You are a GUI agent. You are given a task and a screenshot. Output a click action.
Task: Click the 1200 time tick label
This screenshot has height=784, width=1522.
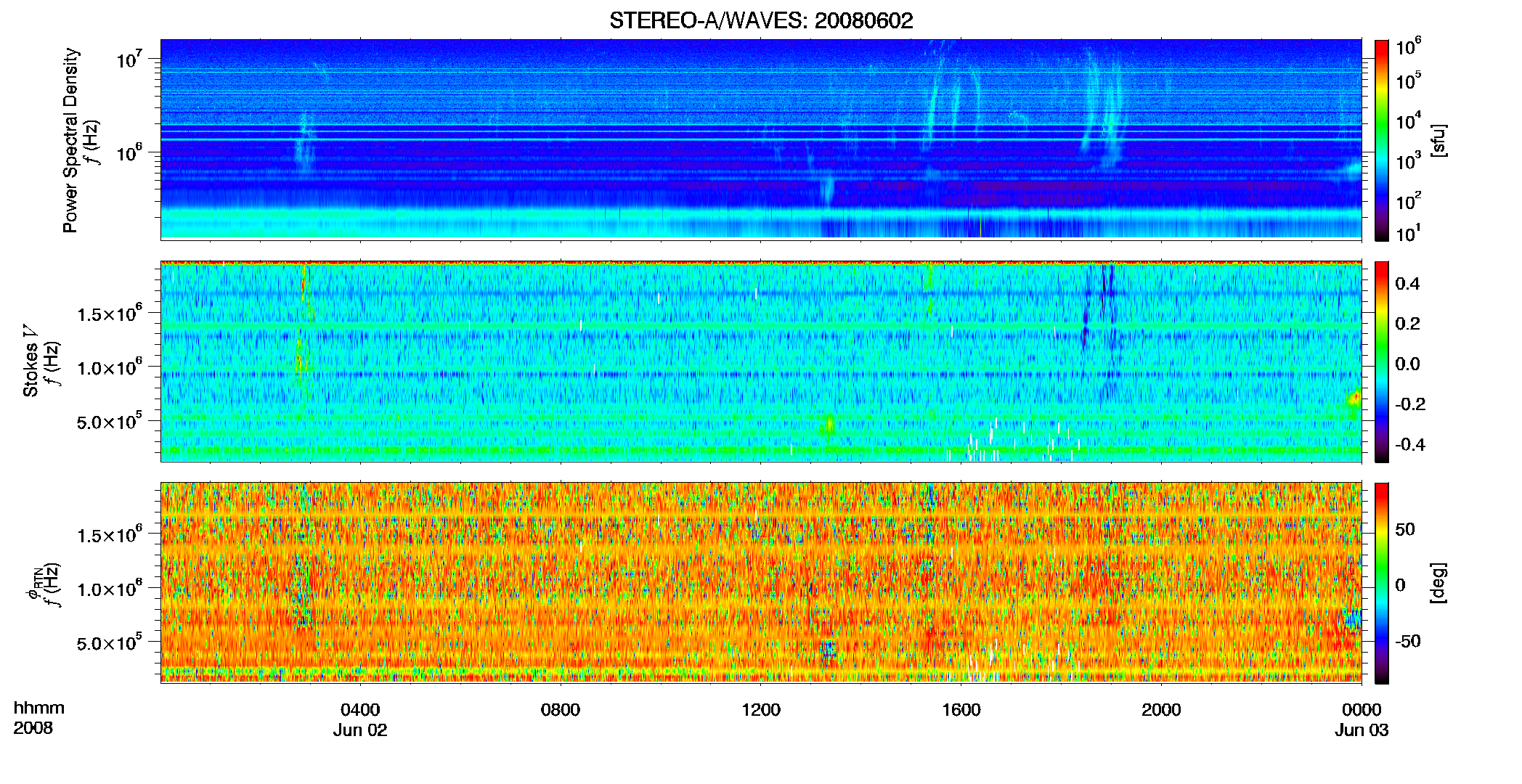coord(761,710)
